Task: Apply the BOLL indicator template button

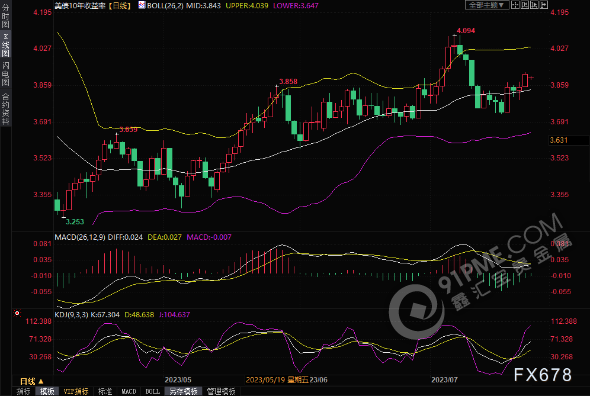Action: click(x=153, y=391)
